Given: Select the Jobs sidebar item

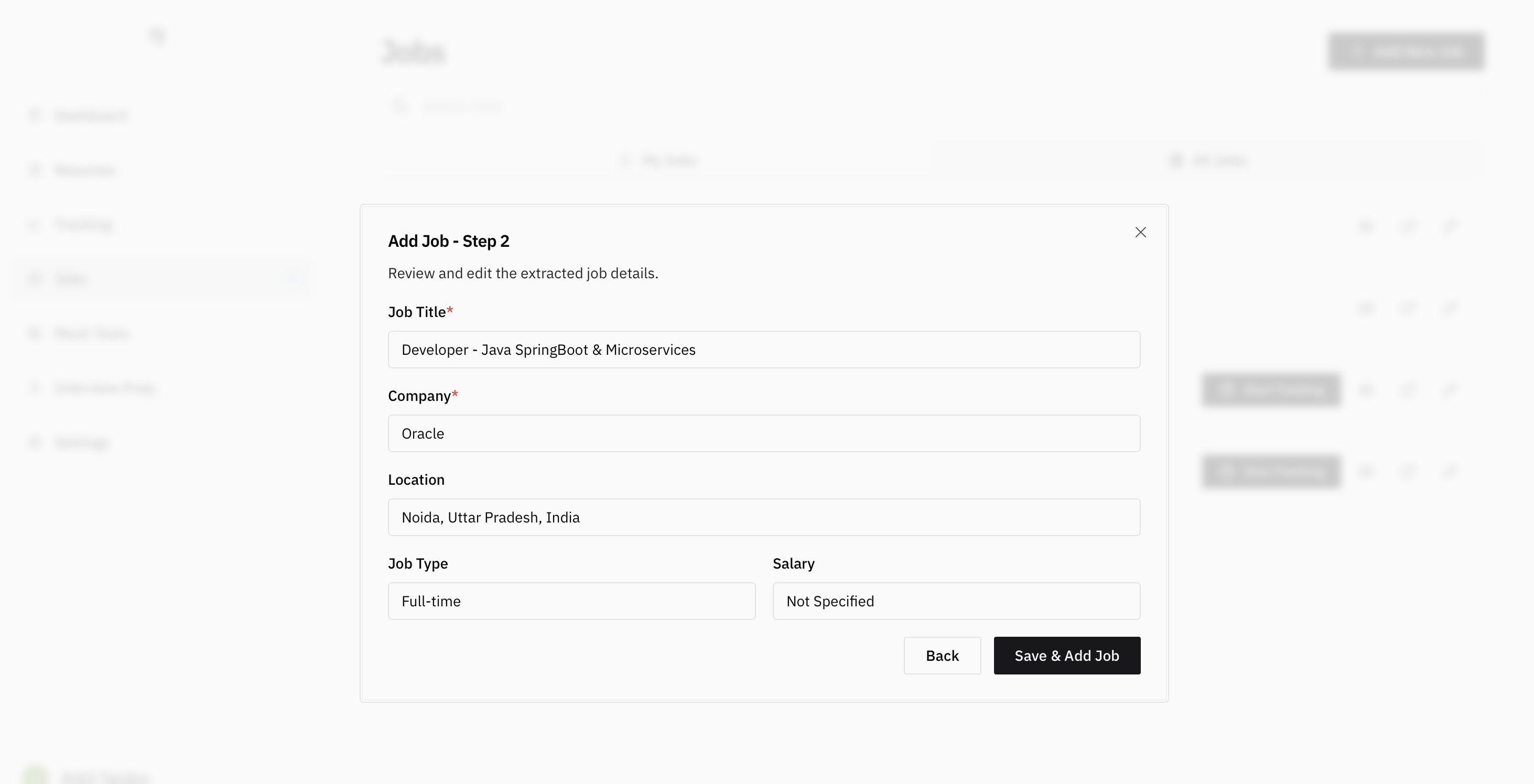Looking at the screenshot, I should click(x=70, y=279).
